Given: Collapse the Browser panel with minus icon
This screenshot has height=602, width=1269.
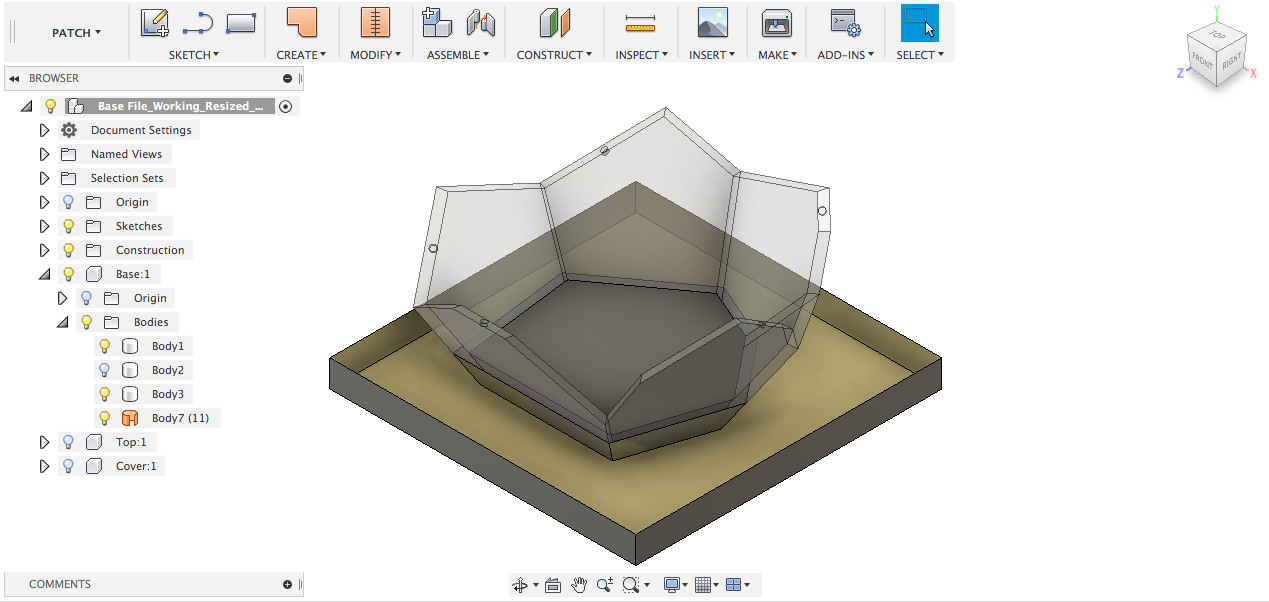Looking at the screenshot, I should [288, 78].
